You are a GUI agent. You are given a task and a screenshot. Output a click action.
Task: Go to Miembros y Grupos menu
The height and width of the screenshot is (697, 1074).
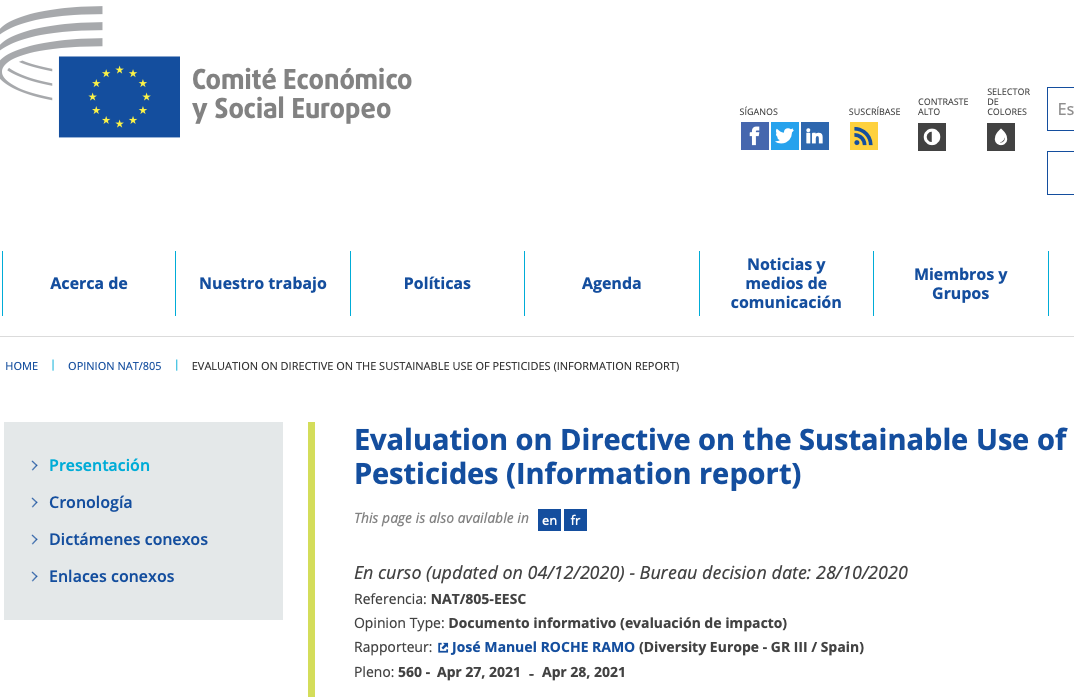[x=960, y=283]
